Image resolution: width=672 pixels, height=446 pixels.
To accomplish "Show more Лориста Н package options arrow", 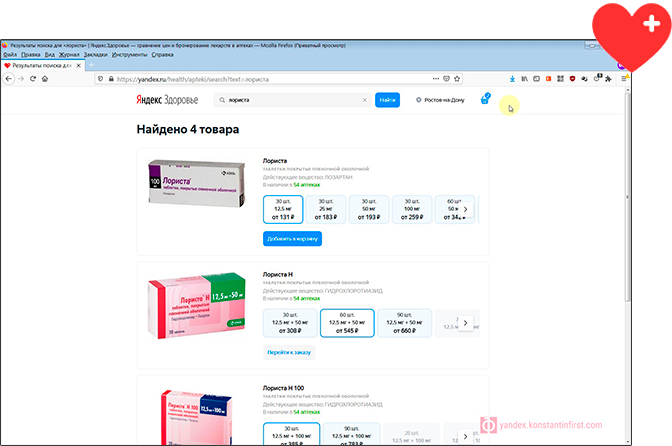I will [465, 323].
